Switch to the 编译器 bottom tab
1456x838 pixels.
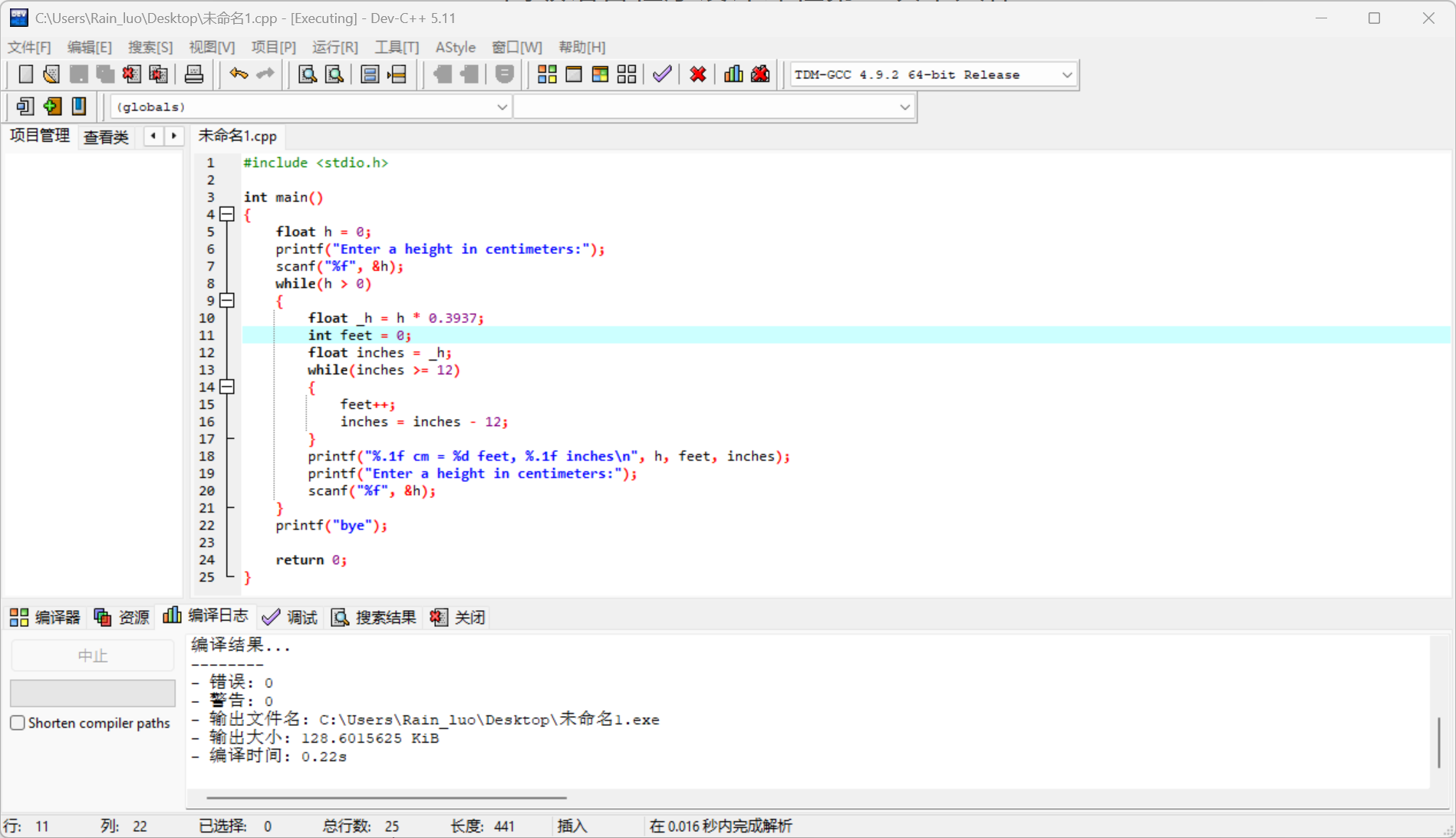point(45,617)
